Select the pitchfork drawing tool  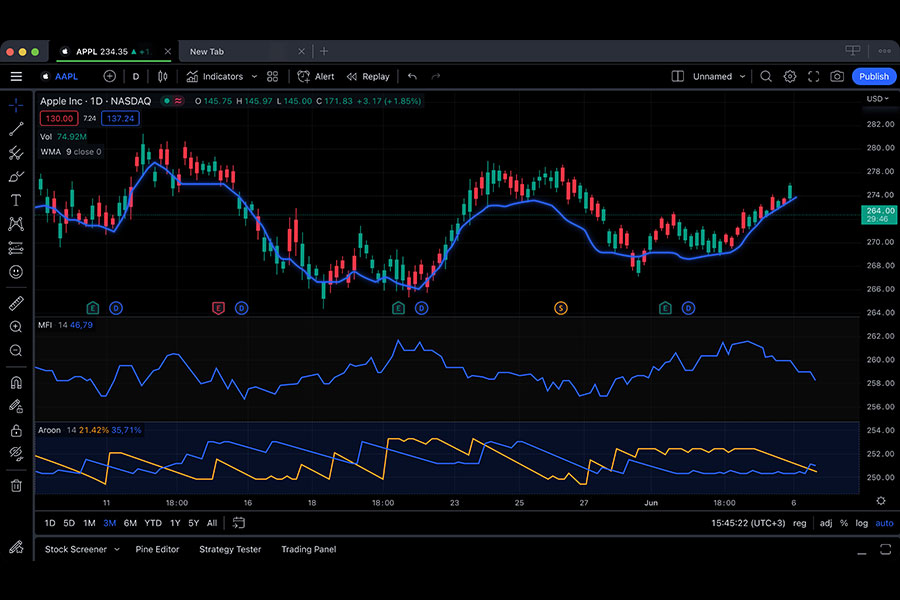point(16,153)
